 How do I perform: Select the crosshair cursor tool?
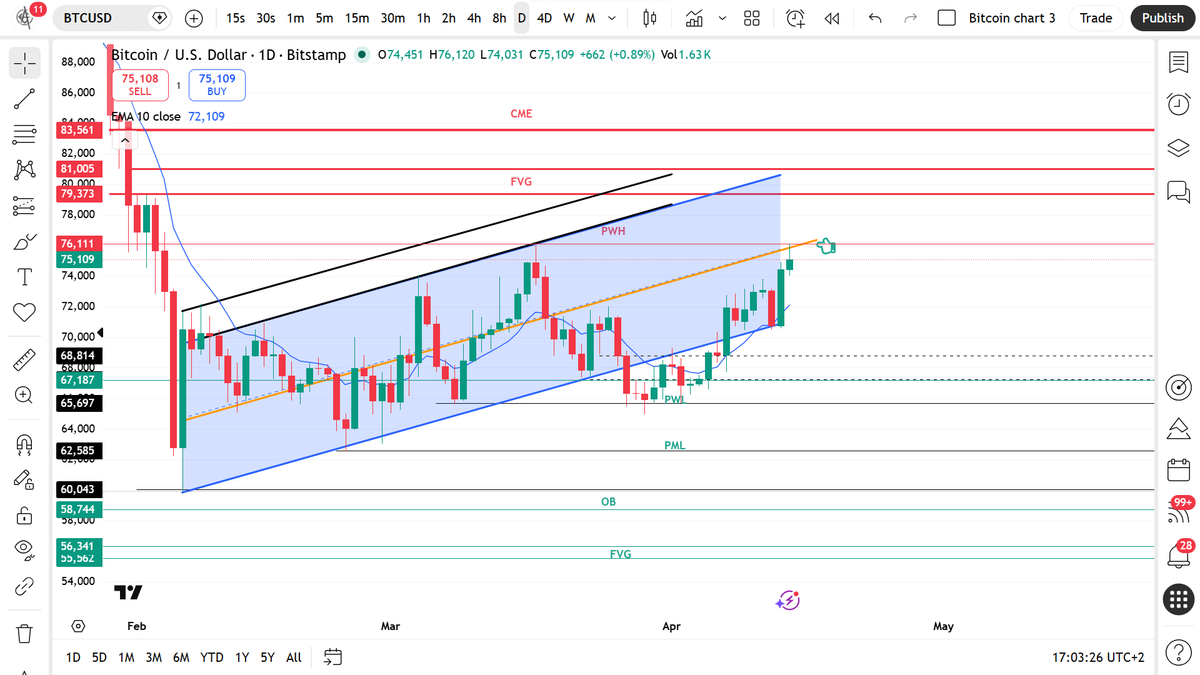click(25, 63)
